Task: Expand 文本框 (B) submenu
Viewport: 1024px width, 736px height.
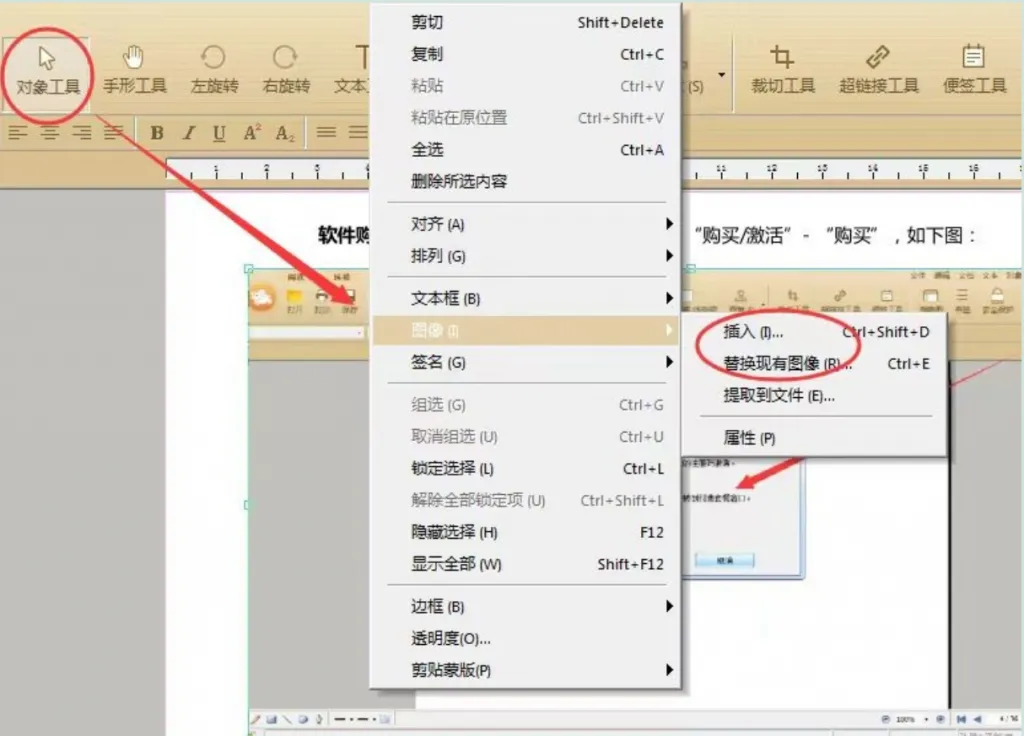Action: 526,298
